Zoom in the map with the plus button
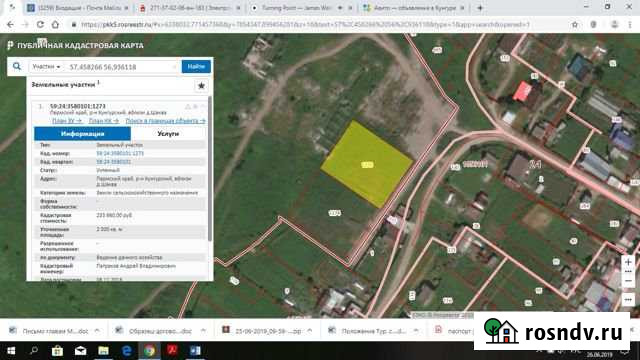 point(628,262)
